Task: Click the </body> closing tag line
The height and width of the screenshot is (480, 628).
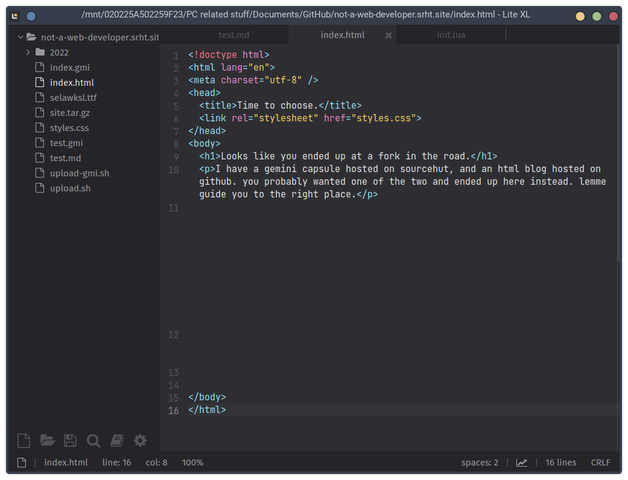Action: coord(207,397)
